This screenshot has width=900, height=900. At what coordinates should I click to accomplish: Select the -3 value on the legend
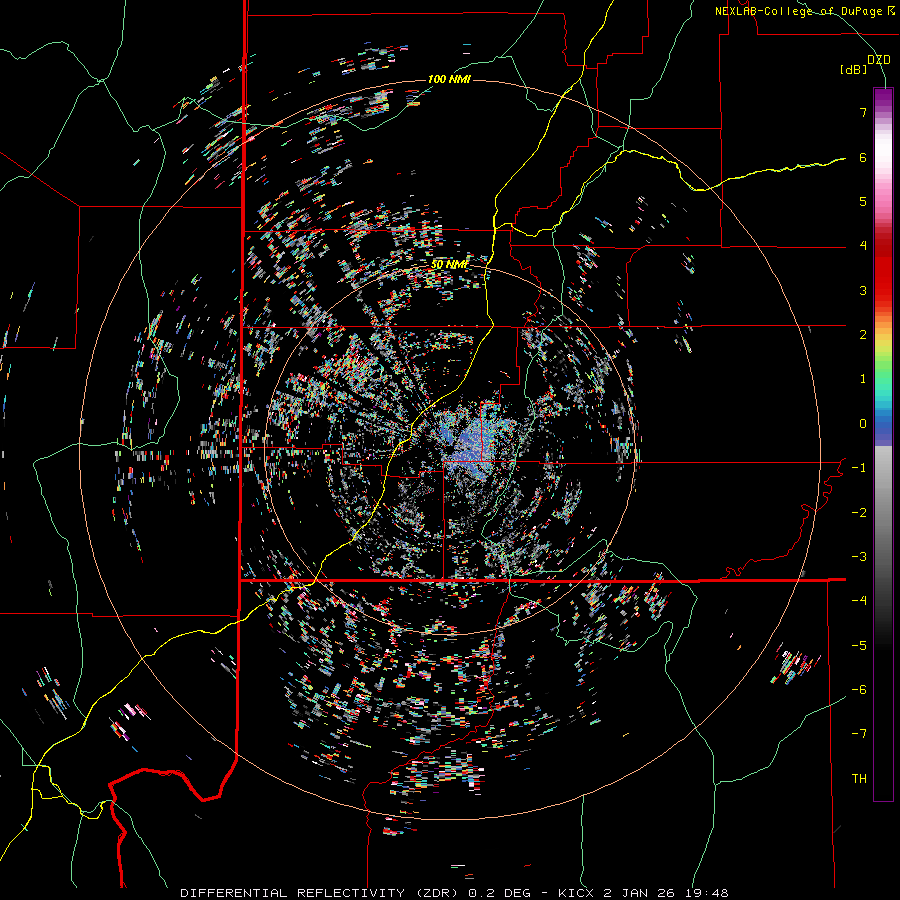coord(859,557)
